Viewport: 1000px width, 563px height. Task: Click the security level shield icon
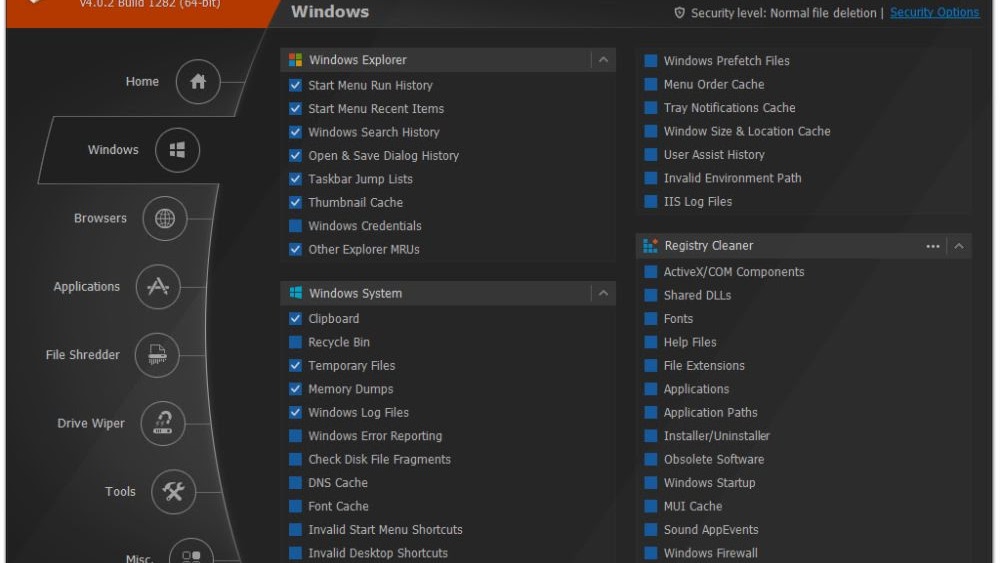point(679,13)
